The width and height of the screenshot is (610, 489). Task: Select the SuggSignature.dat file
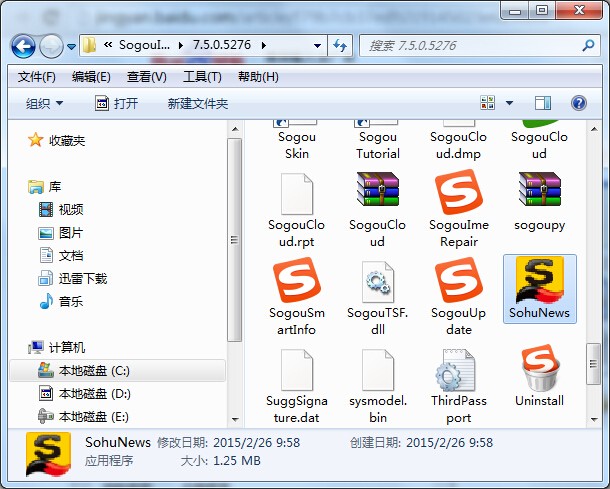(x=297, y=386)
